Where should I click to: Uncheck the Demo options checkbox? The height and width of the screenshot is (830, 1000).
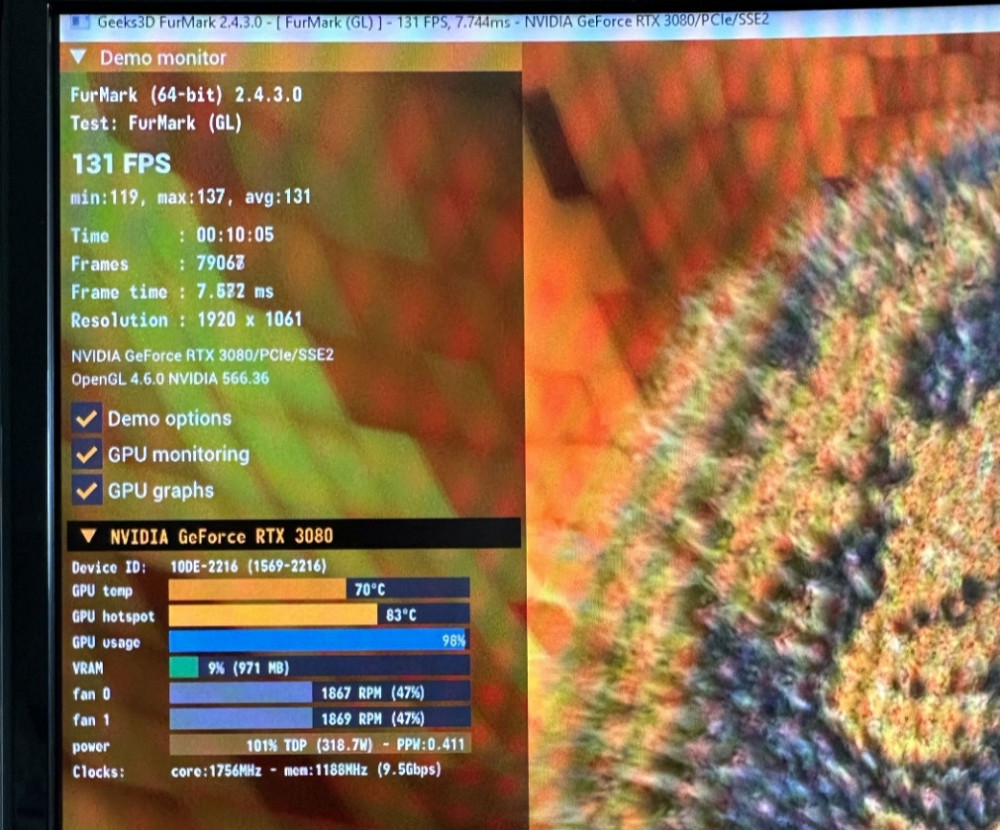(x=87, y=418)
